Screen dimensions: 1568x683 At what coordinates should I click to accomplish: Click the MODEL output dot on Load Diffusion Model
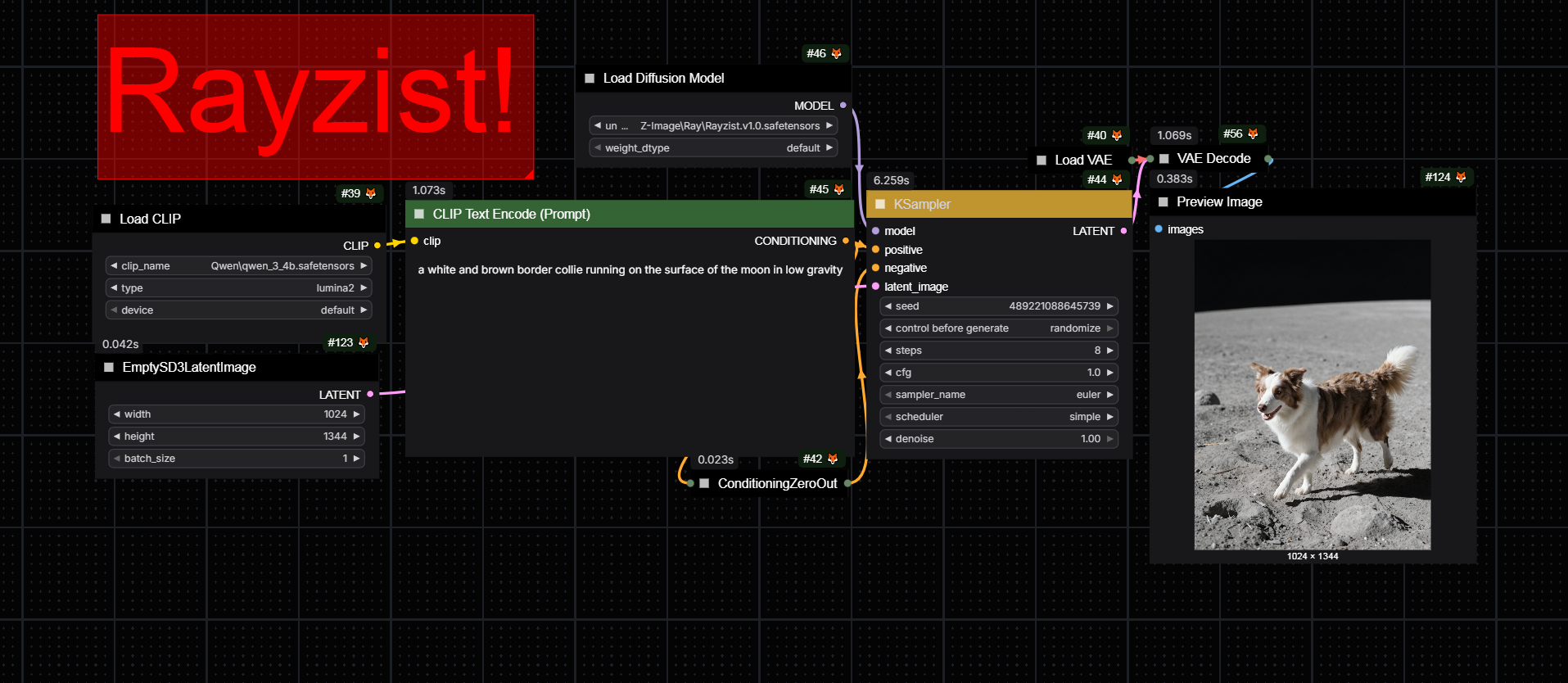(843, 105)
